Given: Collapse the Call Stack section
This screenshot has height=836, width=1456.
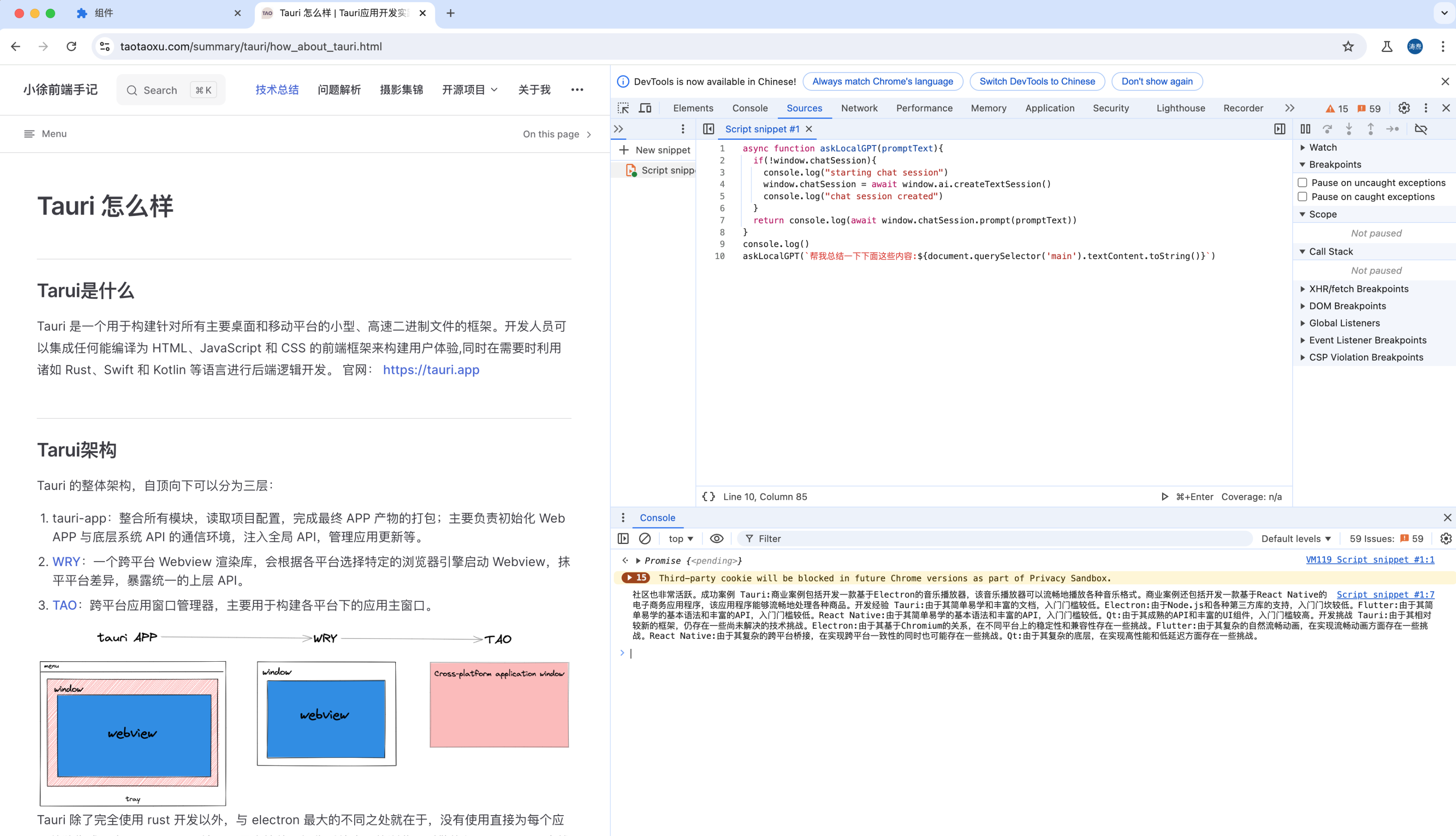Looking at the screenshot, I should pos(1303,252).
